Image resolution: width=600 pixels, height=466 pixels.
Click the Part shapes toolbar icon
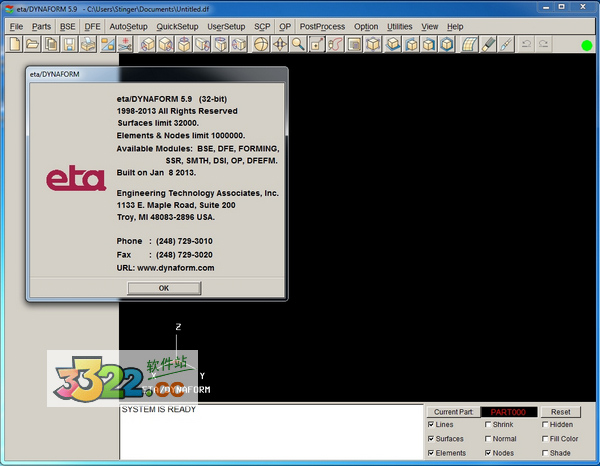(x=107, y=44)
